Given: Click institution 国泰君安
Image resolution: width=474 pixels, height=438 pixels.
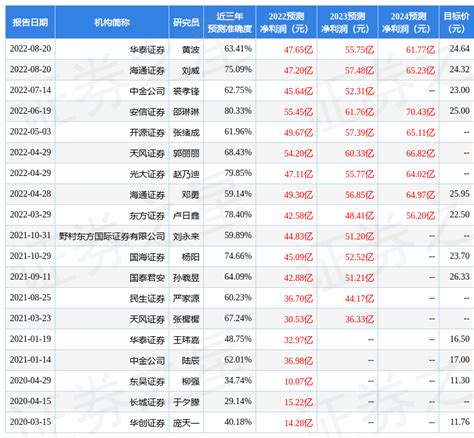Looking at the screenshot, I should click(147, 278).
